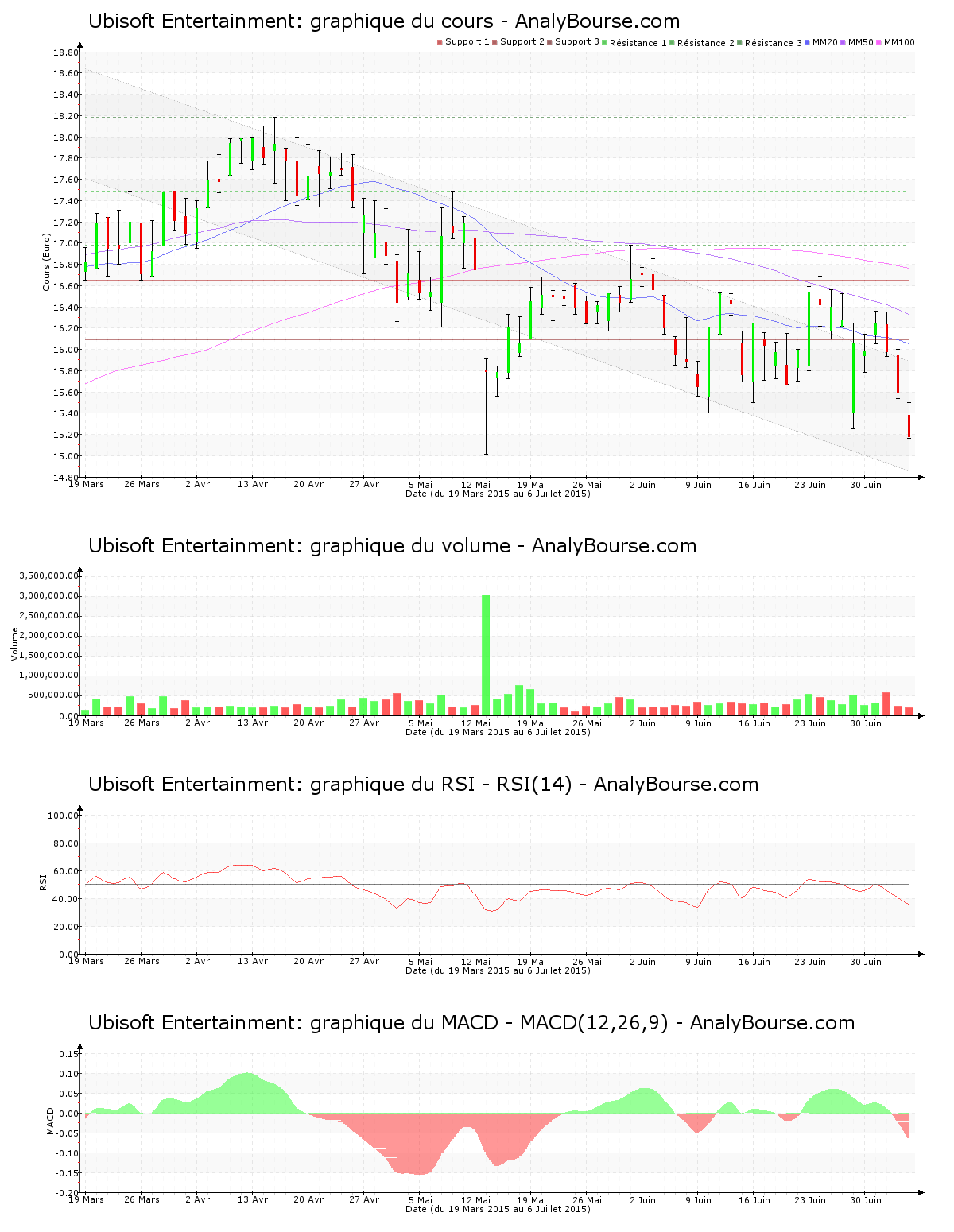The width and height of the screenshot is (954, 1232).
Task: Click the 'graphique du MACD' chart title
Action: pos(471,1023)
